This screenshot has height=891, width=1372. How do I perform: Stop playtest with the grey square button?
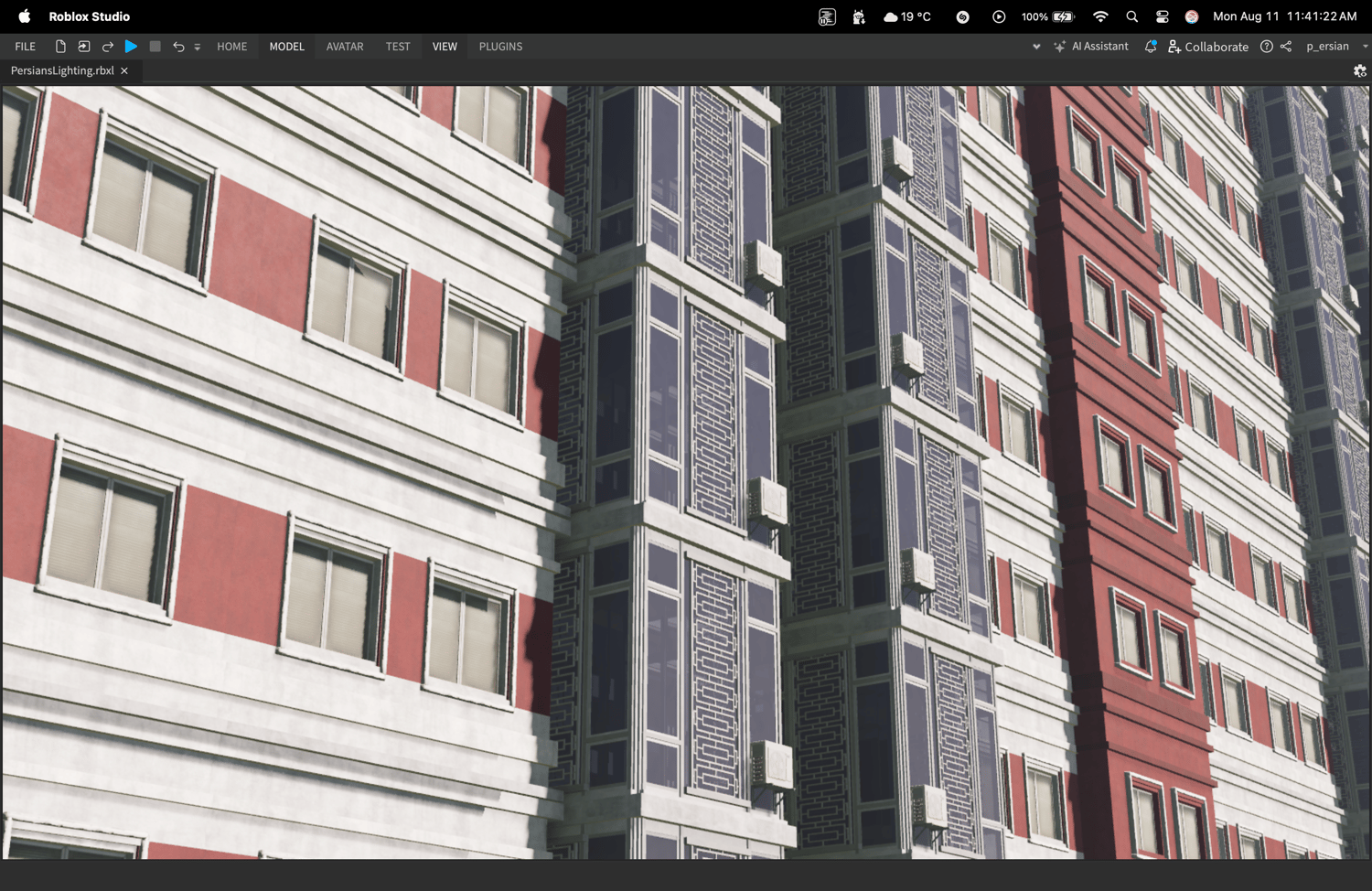tap(155, 47)
